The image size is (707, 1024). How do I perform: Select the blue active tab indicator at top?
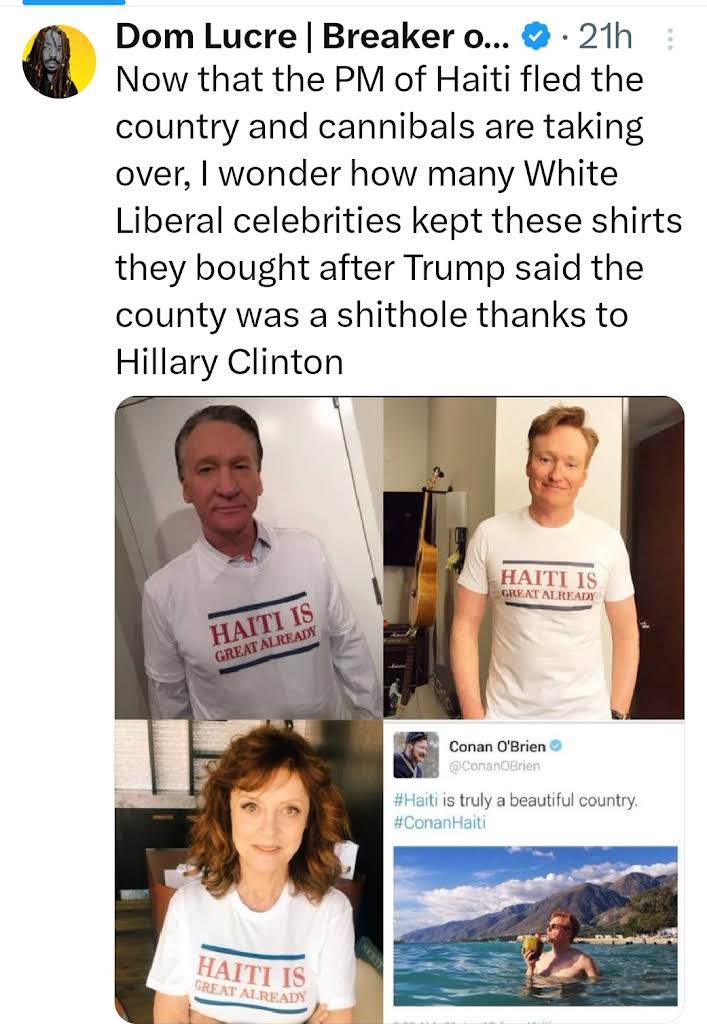[73, 2]
